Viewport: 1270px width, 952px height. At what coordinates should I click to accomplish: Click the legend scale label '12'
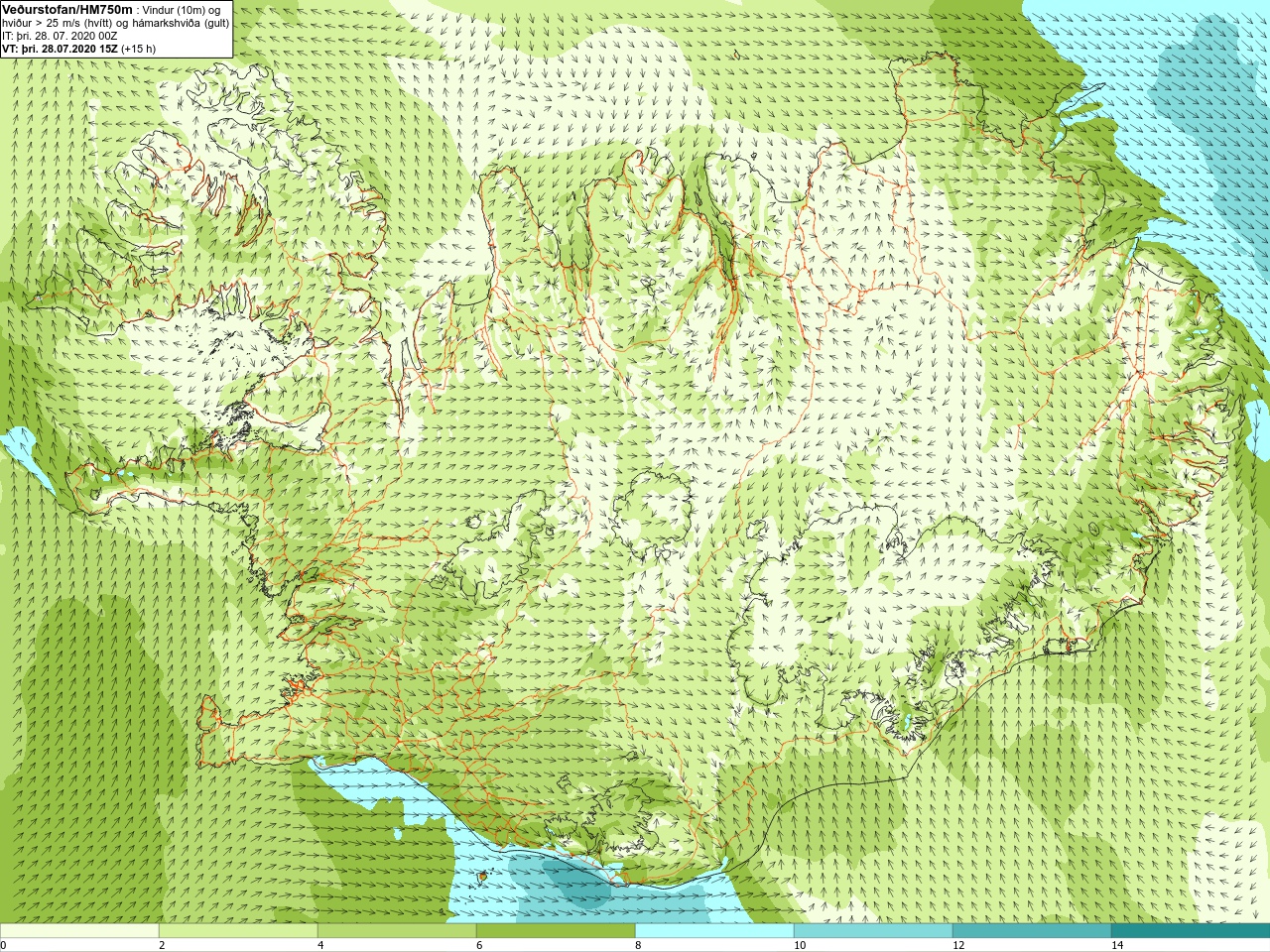pos(958,945)
